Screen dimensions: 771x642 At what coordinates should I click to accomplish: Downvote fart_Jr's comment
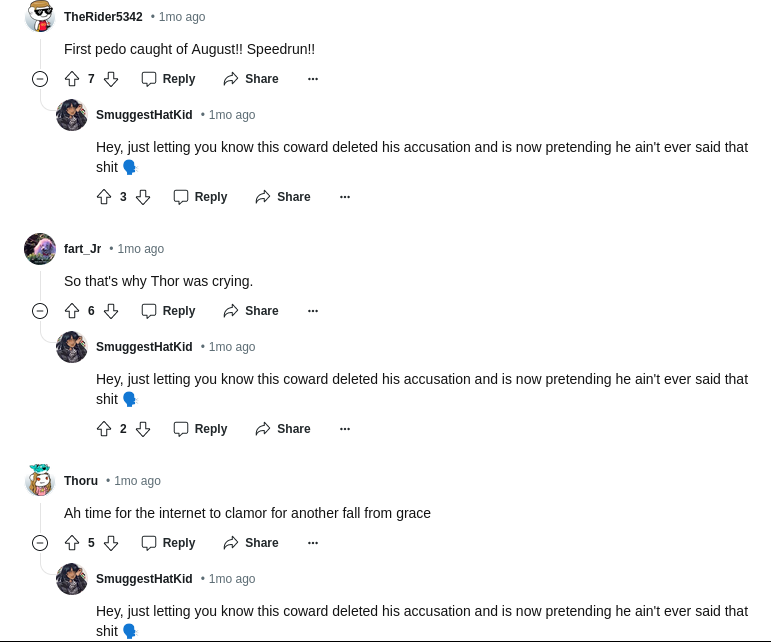coord(111,311)
